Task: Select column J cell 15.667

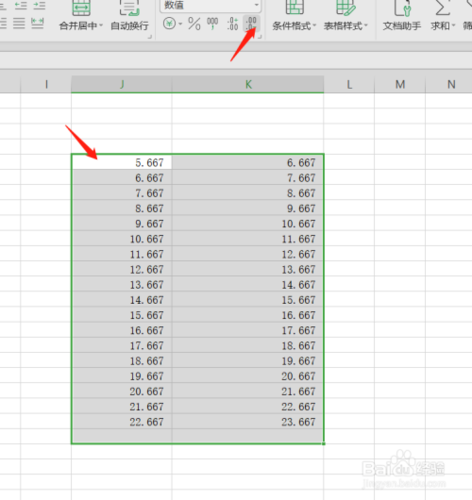Action: click(122, 315)
